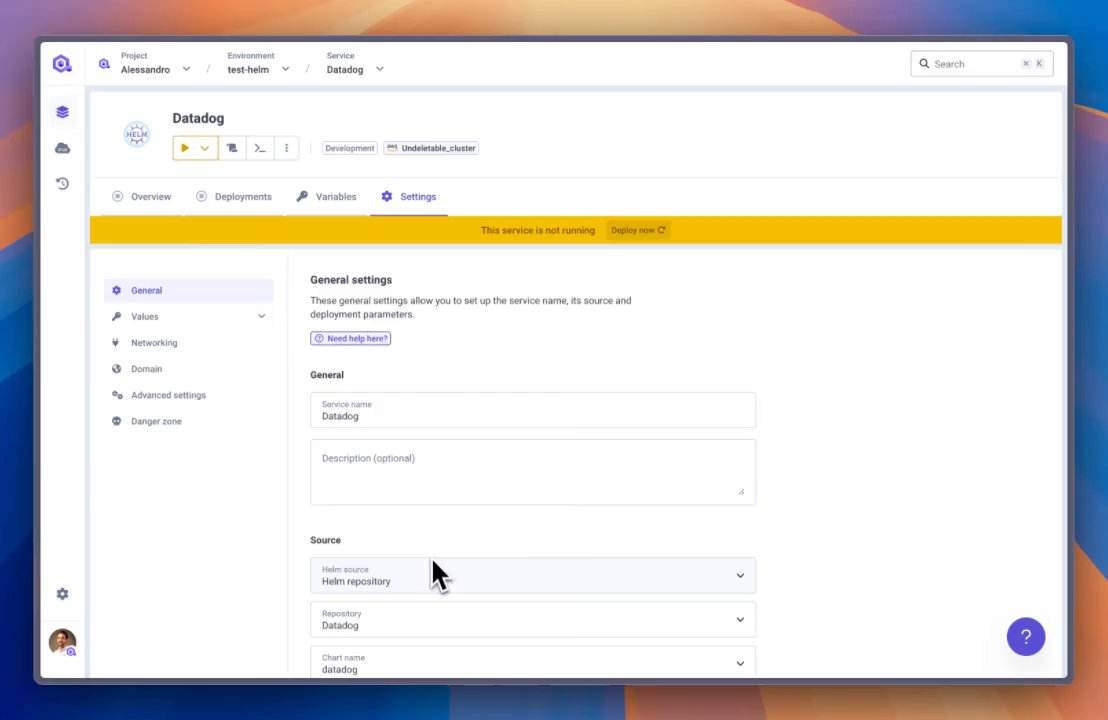Open the purple help question button
Image resolution: width=1108 pixels, height=720 pixels.
coord(1025,637)
